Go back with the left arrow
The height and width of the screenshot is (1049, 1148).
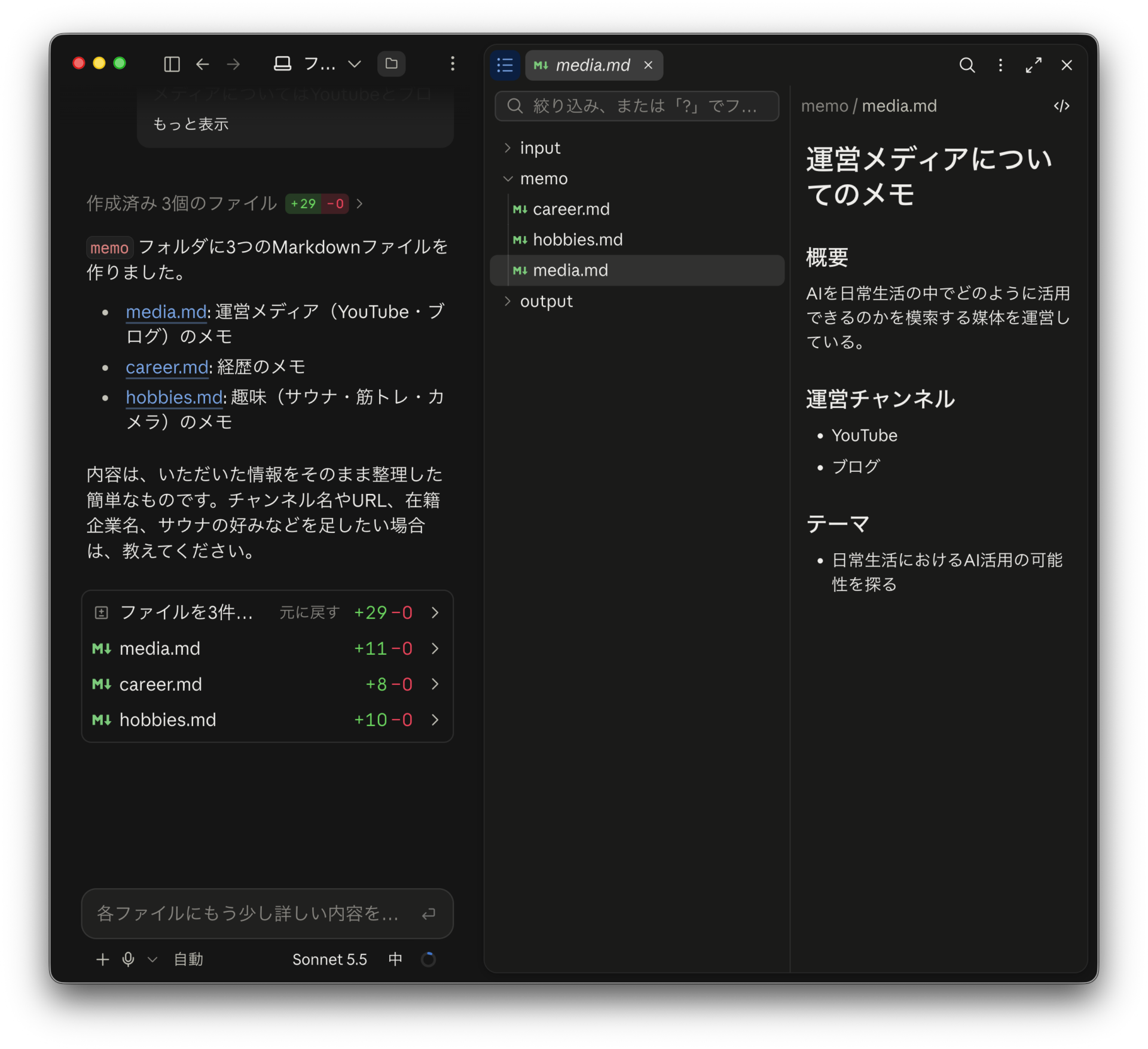pos(203,64)
